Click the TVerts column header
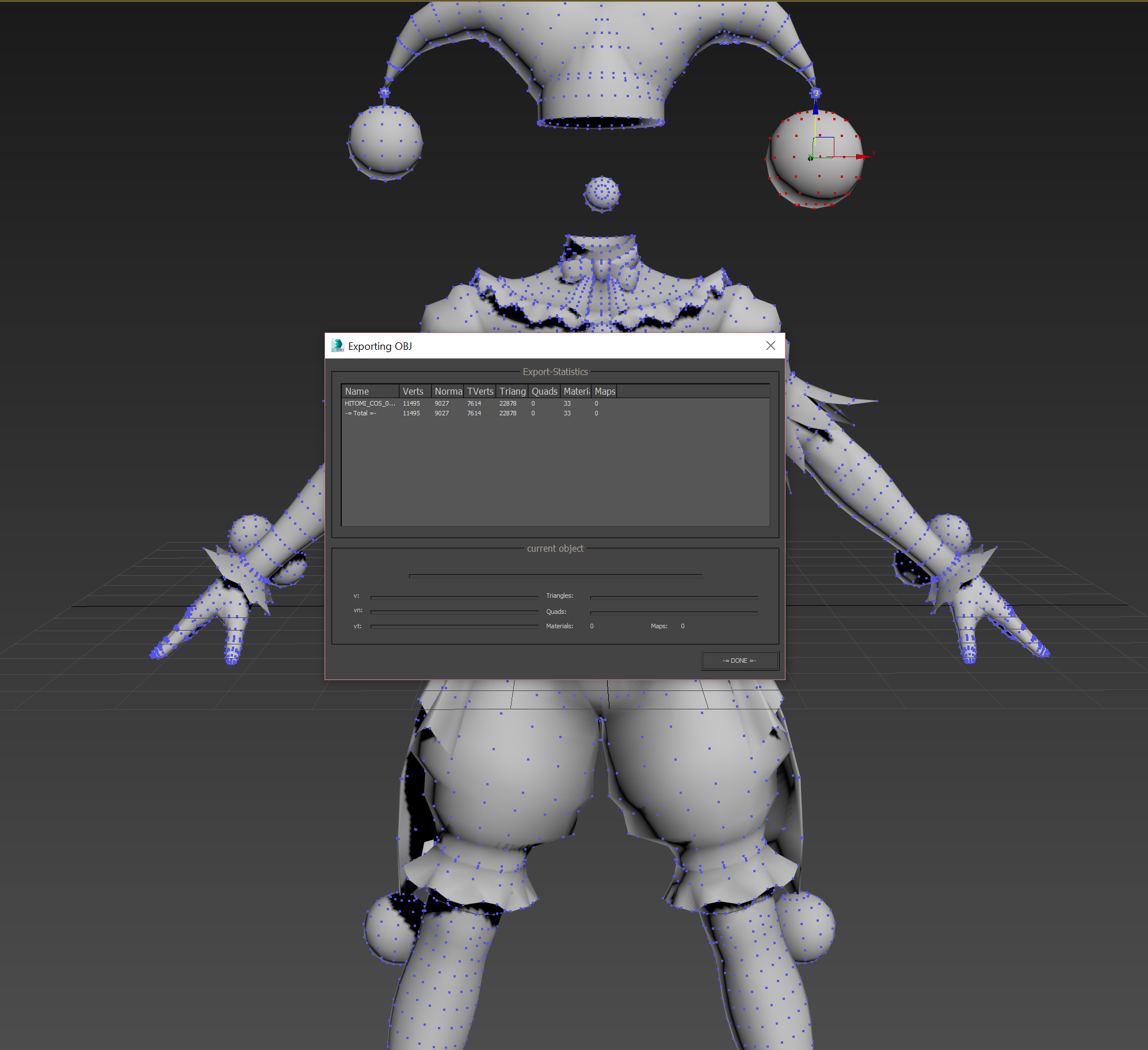Viewport: 1148px width, 1050px height. 480,391
